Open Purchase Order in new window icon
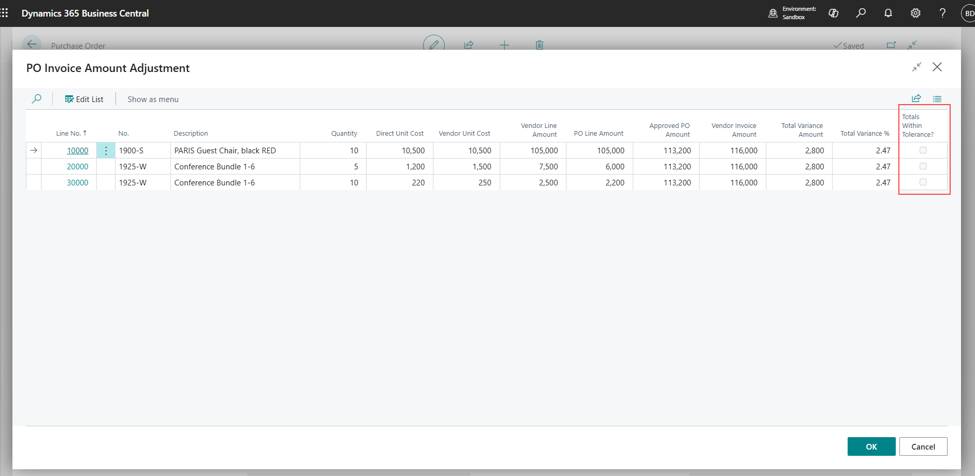975x476 pixels. [x=891, y=45]
